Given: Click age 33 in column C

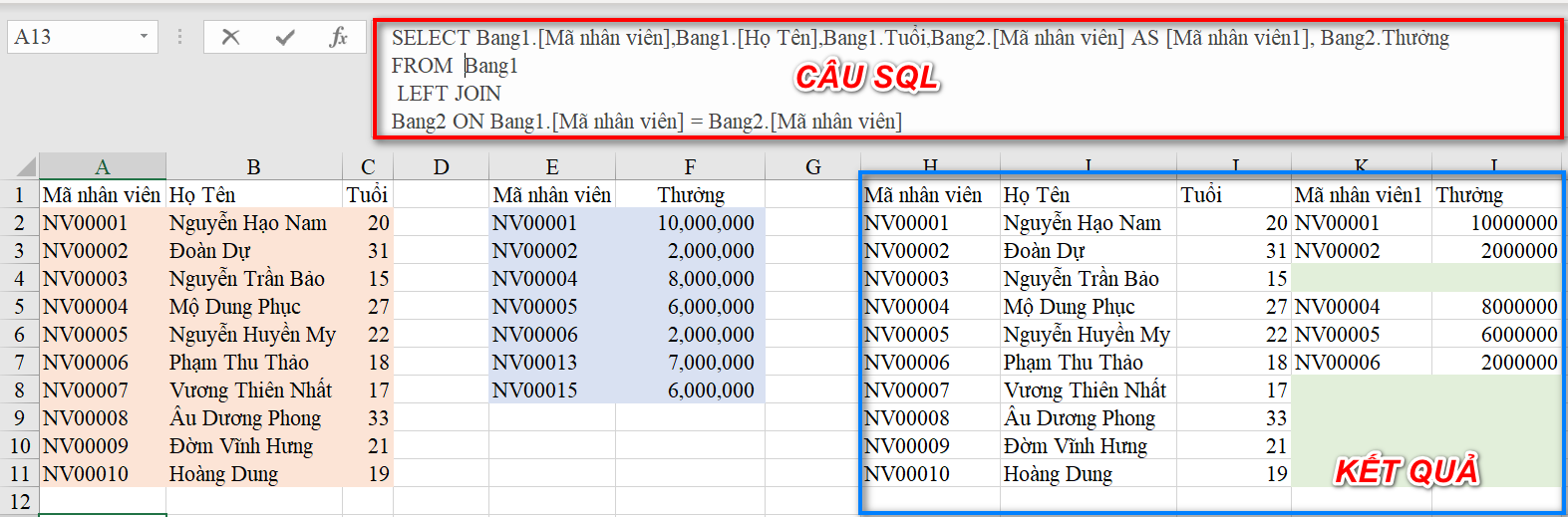Looking at the screenshot, I should (368, 417).
